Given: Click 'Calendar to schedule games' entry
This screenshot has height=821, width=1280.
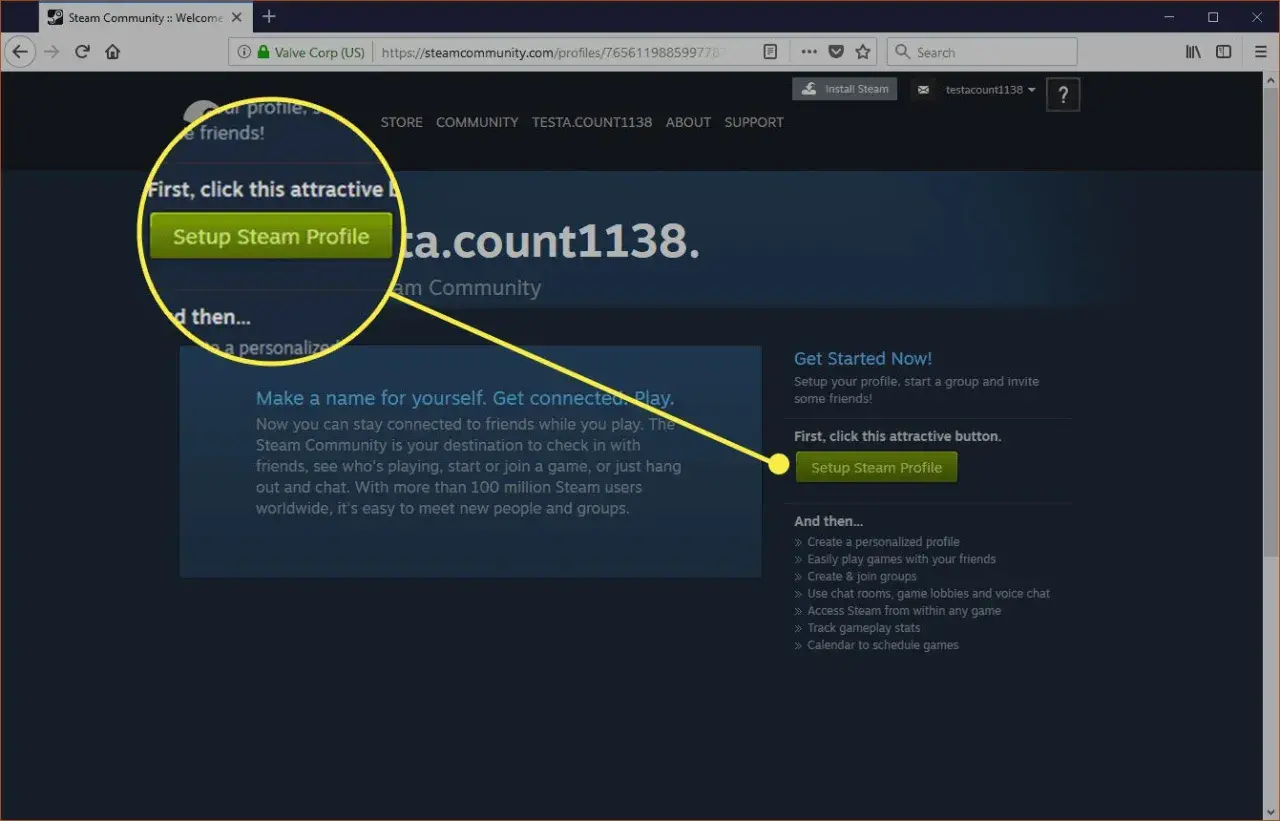Looking at the screenshot, I should [x=882, y=645].
